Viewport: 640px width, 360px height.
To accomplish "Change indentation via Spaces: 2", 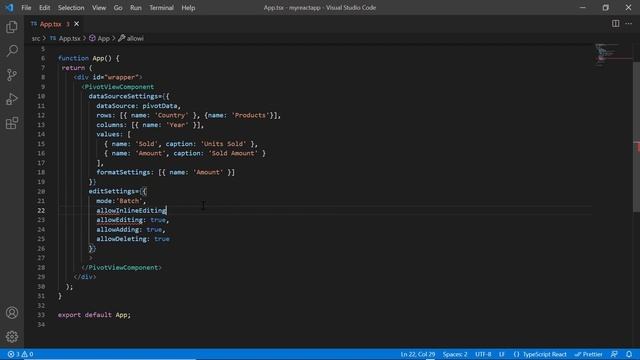I will [x=455, y=354].
